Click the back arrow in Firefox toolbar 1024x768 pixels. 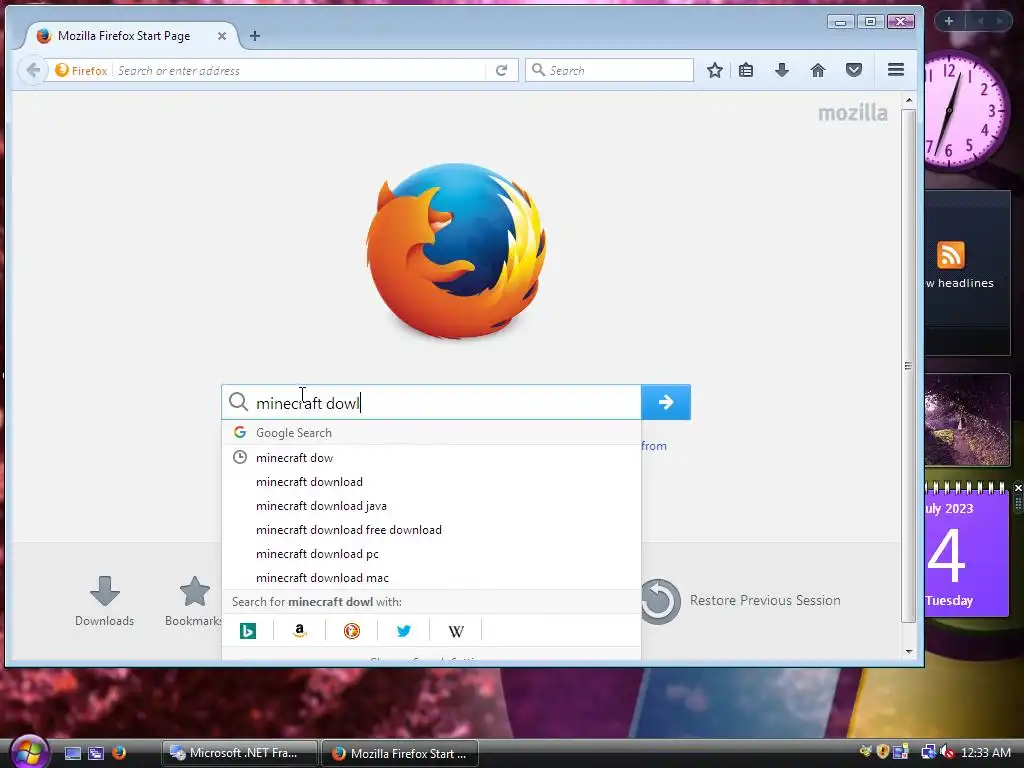[x=33, y=70]
